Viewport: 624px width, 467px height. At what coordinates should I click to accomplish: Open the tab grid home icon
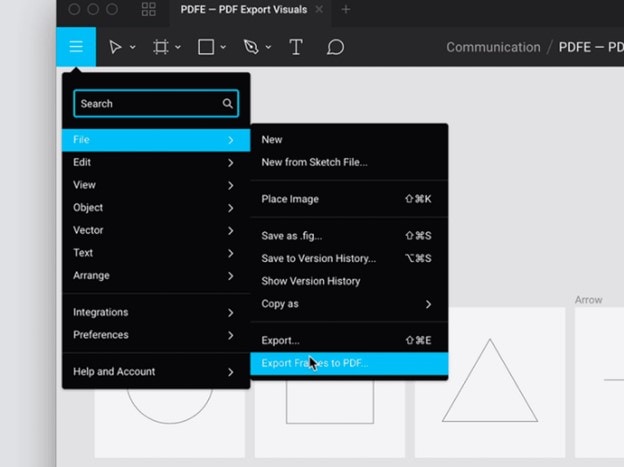coord(148,9)
